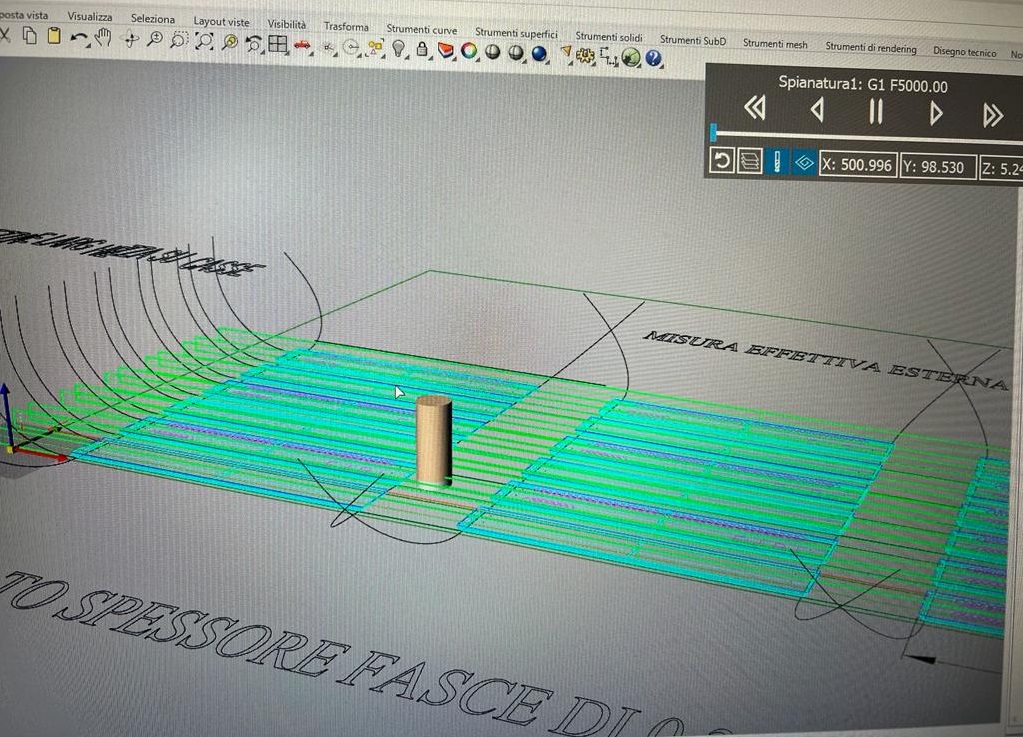Click the beige cylindrical cutter in the viewport
1023x737 pixels.
pyautogui.click(x=434, y=441)
